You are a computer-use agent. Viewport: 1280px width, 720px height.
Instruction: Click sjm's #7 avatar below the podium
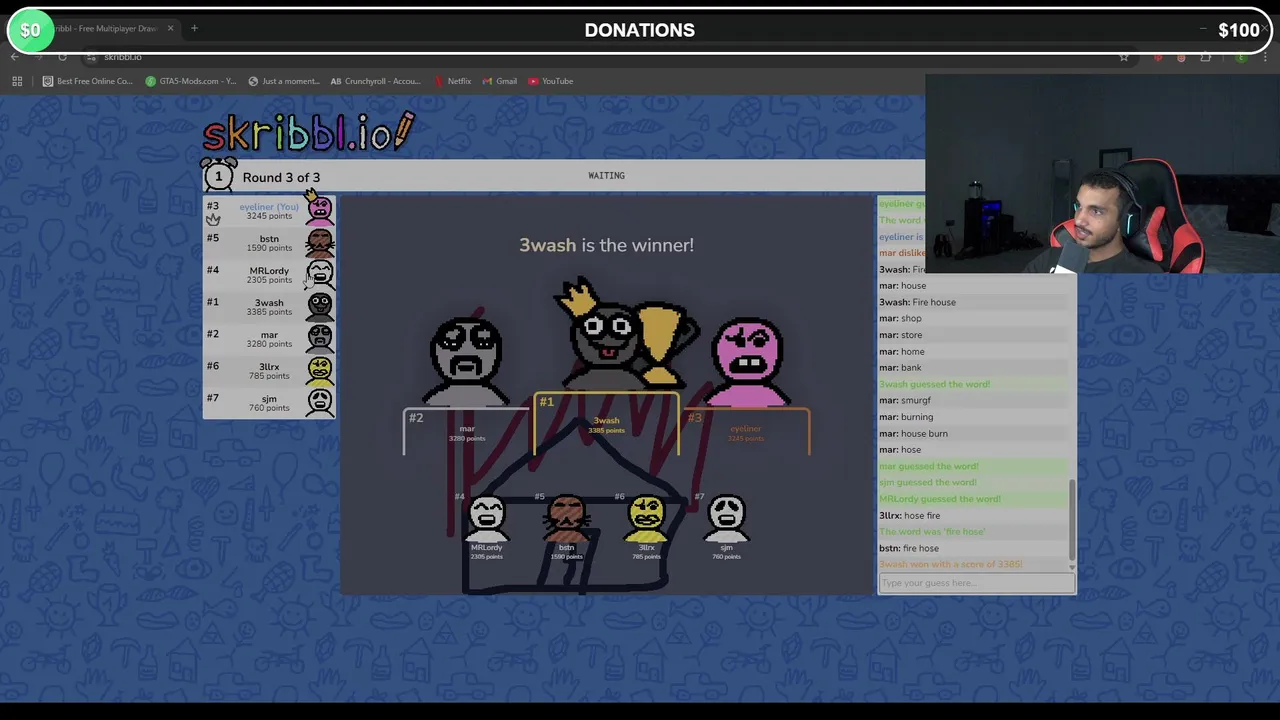coord(727,519)
